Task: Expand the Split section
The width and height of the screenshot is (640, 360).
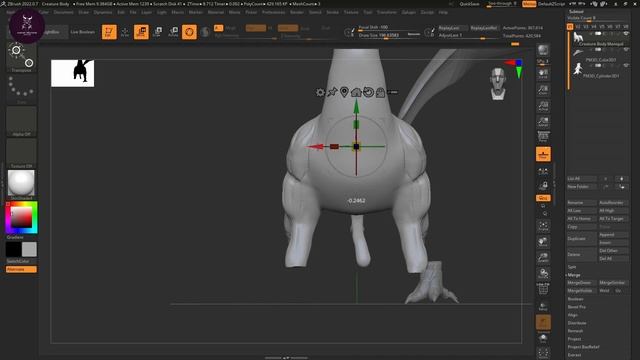Action: point(572,267)
